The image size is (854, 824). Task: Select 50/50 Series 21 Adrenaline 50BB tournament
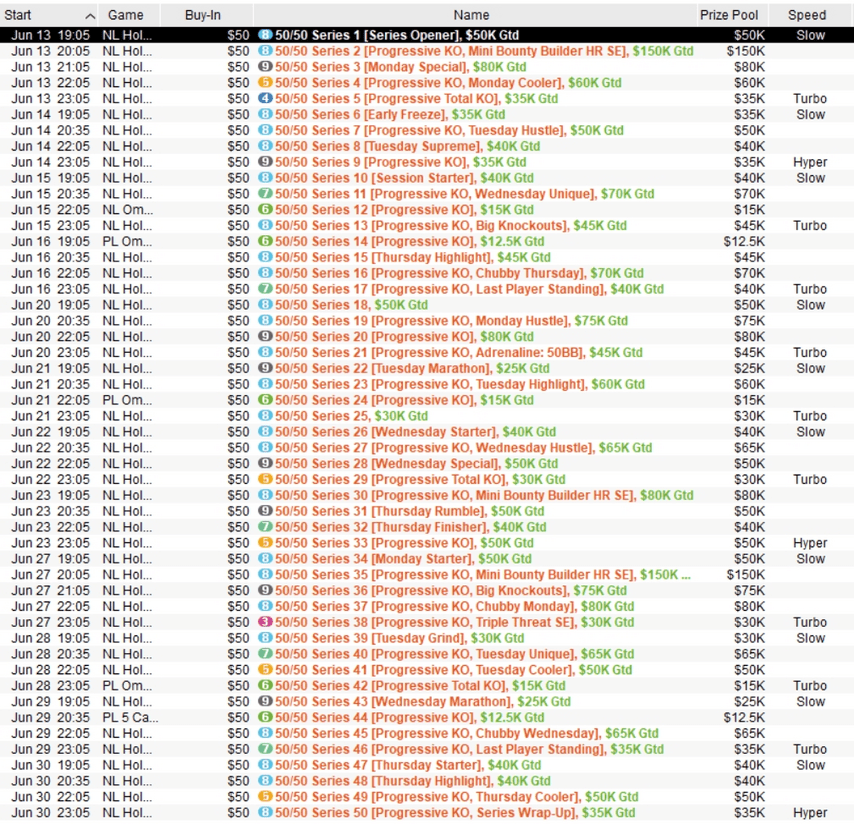(427, 352)
